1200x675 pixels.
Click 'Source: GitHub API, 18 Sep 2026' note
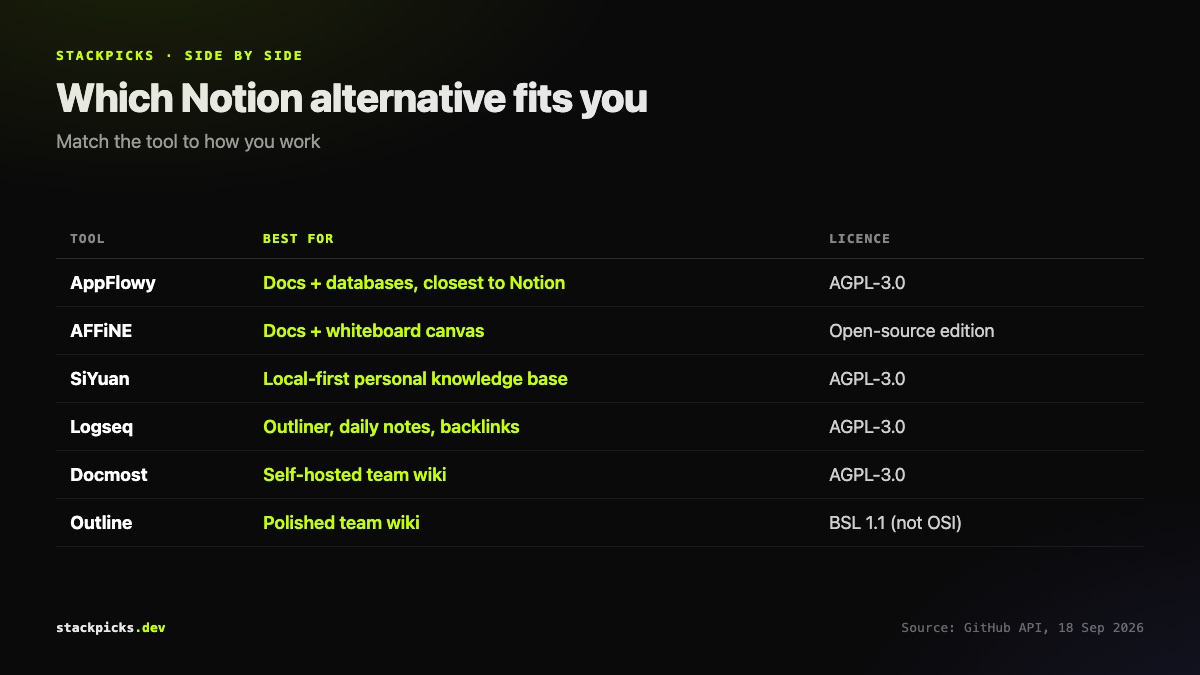1022,628
